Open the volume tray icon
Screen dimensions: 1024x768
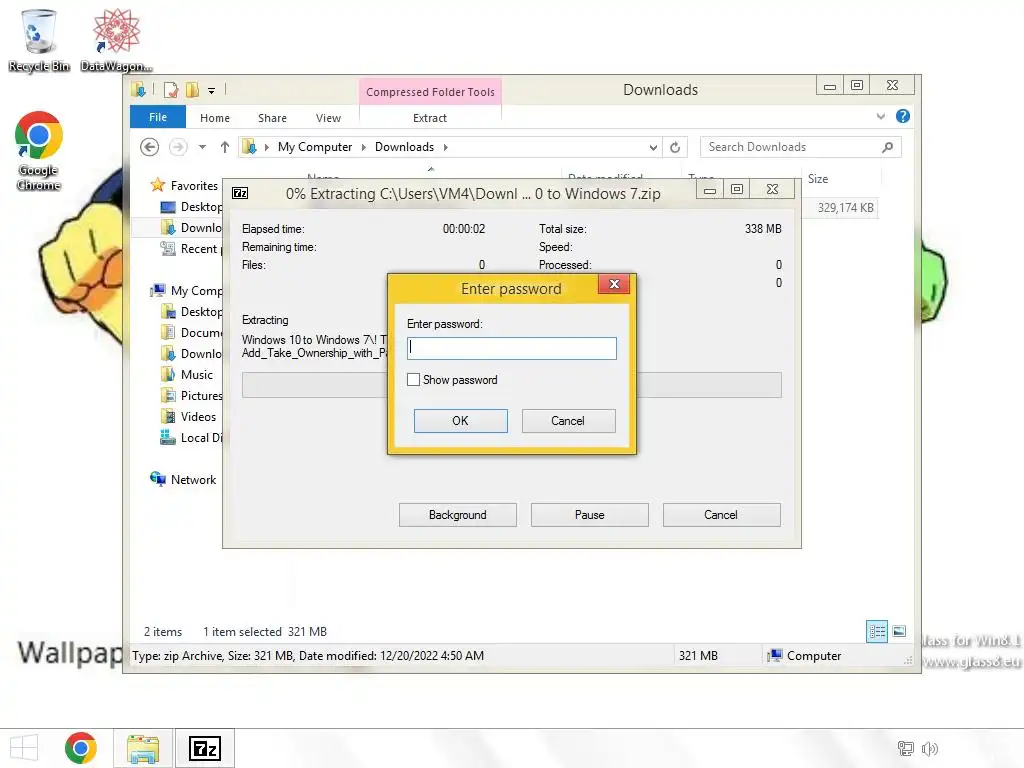point(929,748)
